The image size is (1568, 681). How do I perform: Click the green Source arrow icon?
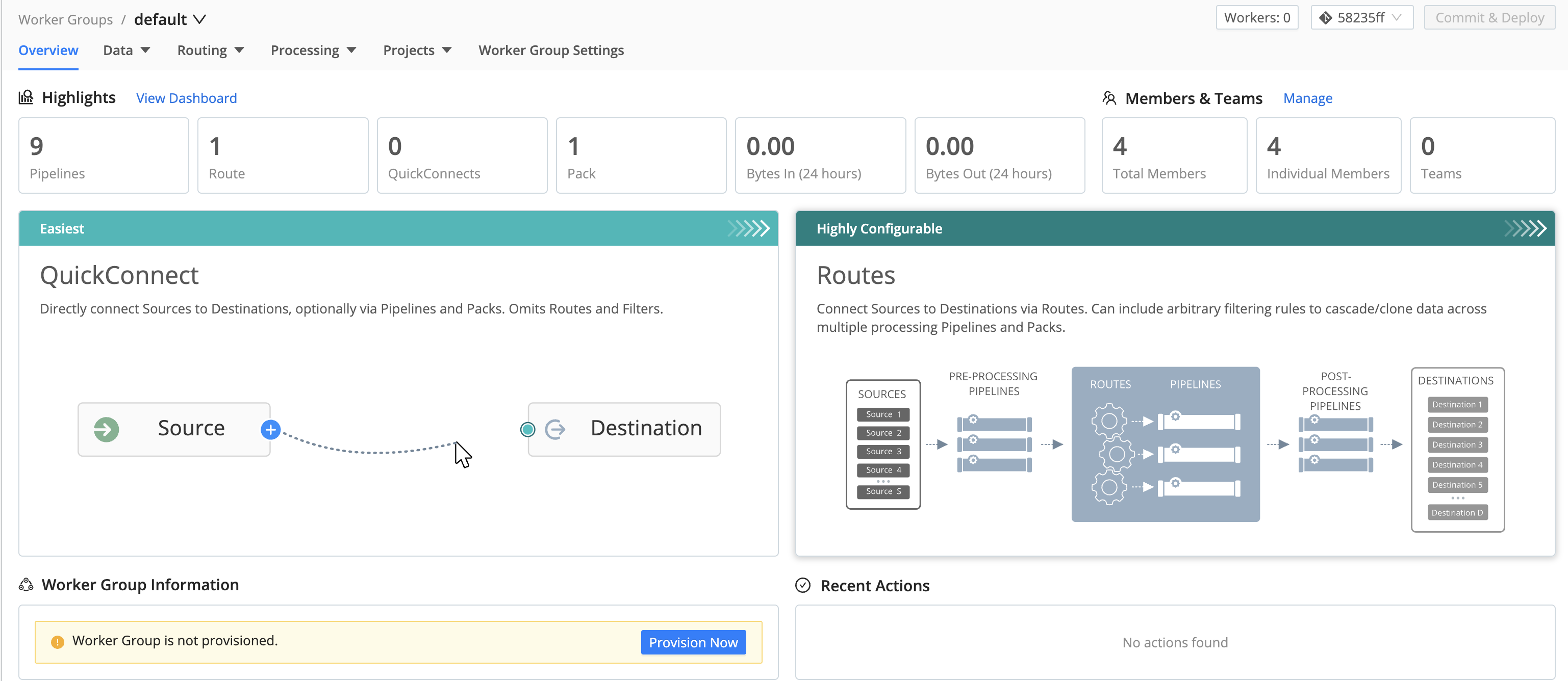106,430
